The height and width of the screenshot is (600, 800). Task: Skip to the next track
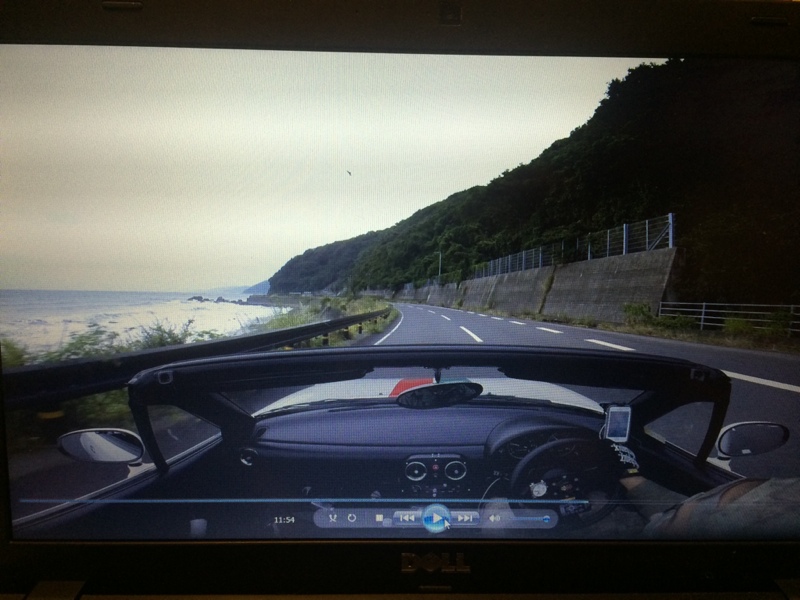(465, 518)
